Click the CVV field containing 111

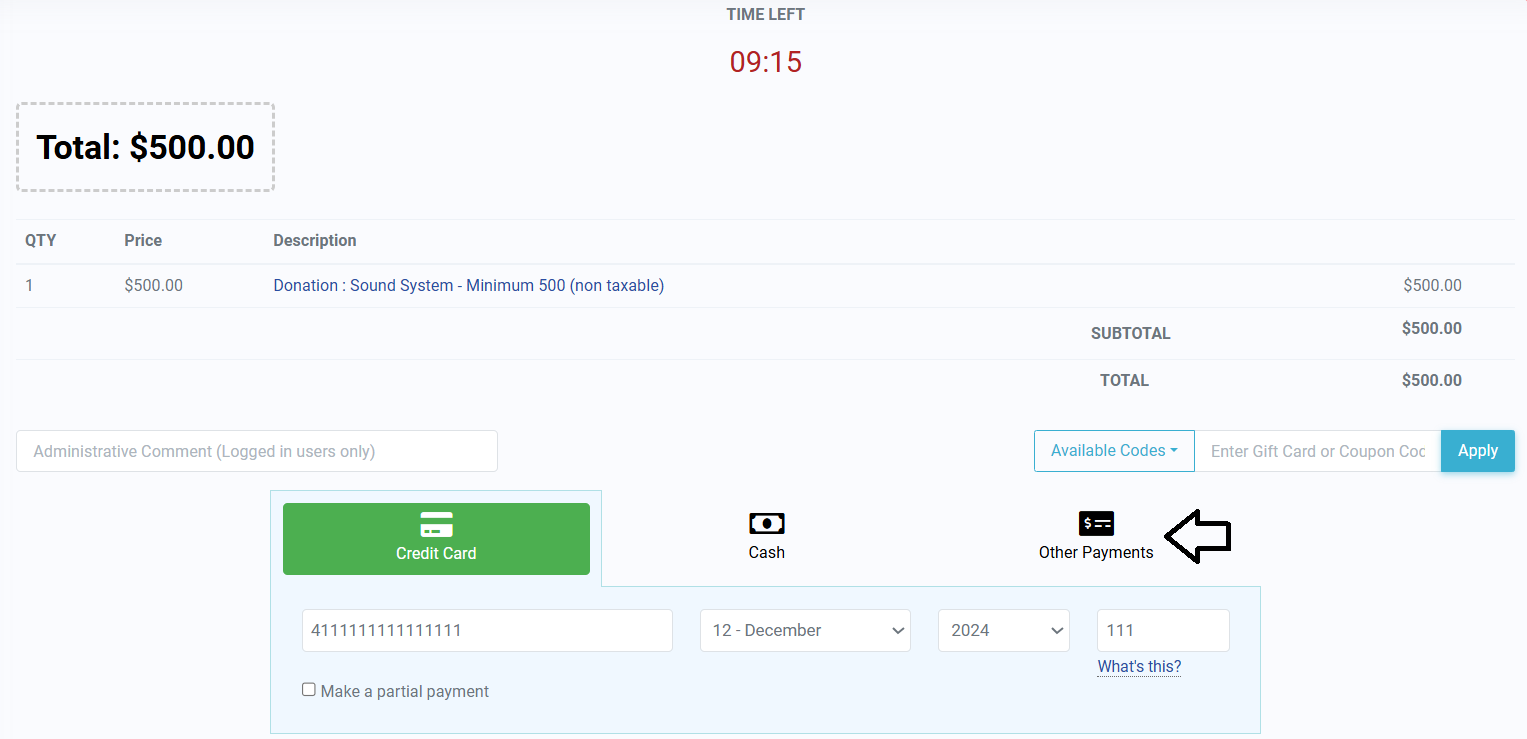pyautogui.click(x=1163, y=630)
